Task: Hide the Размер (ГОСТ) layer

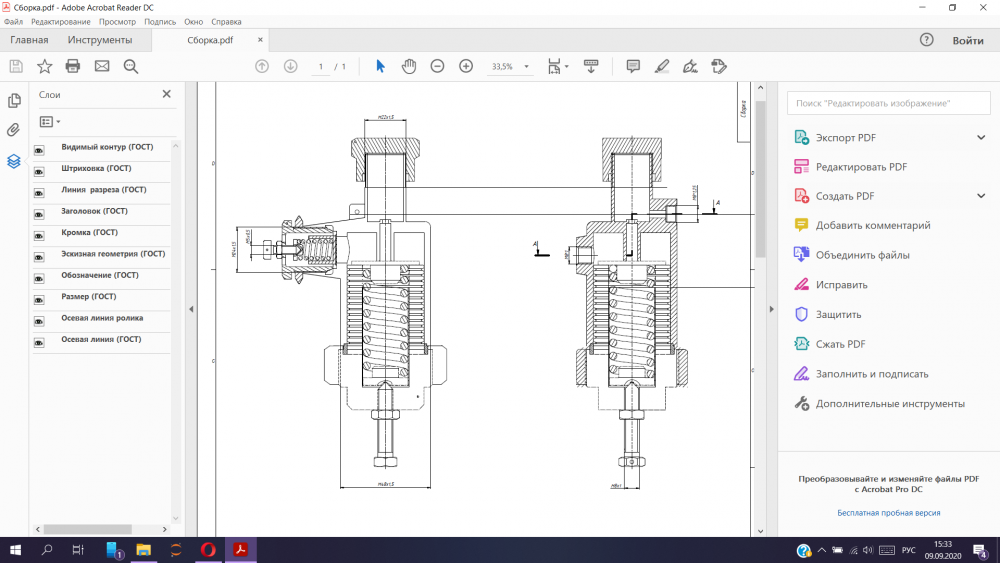Action: coord(40,299)
